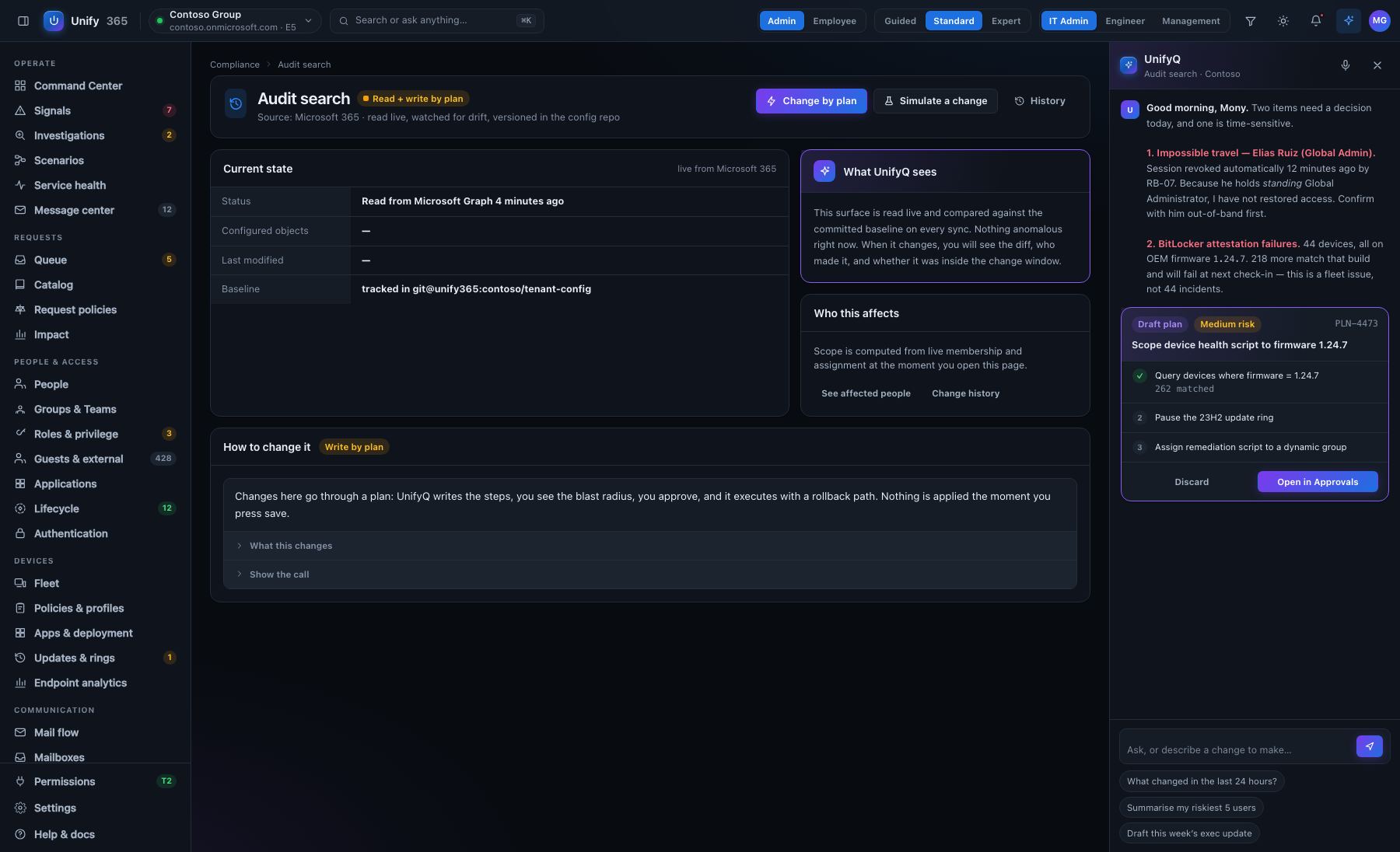Viewport: 1400px width, 852px height.
Task: Select Management persona
Action: [1191, 21]
